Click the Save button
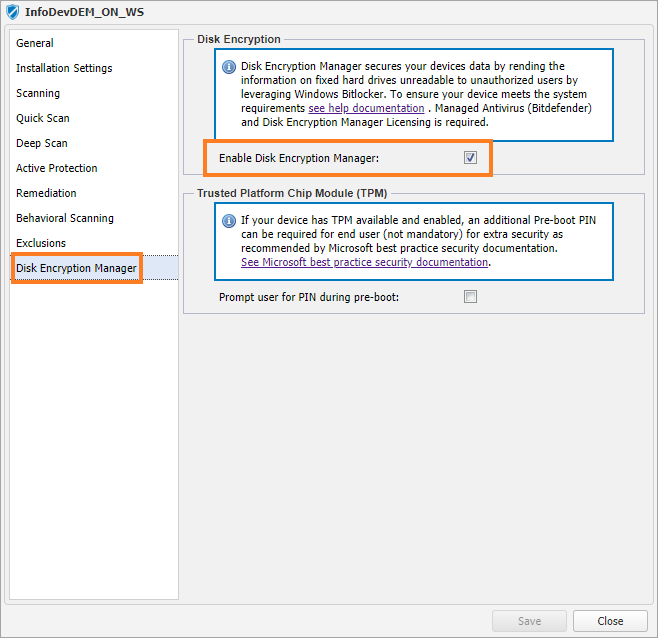Viewport: 658px width, 638px height. tap(529, 621)
